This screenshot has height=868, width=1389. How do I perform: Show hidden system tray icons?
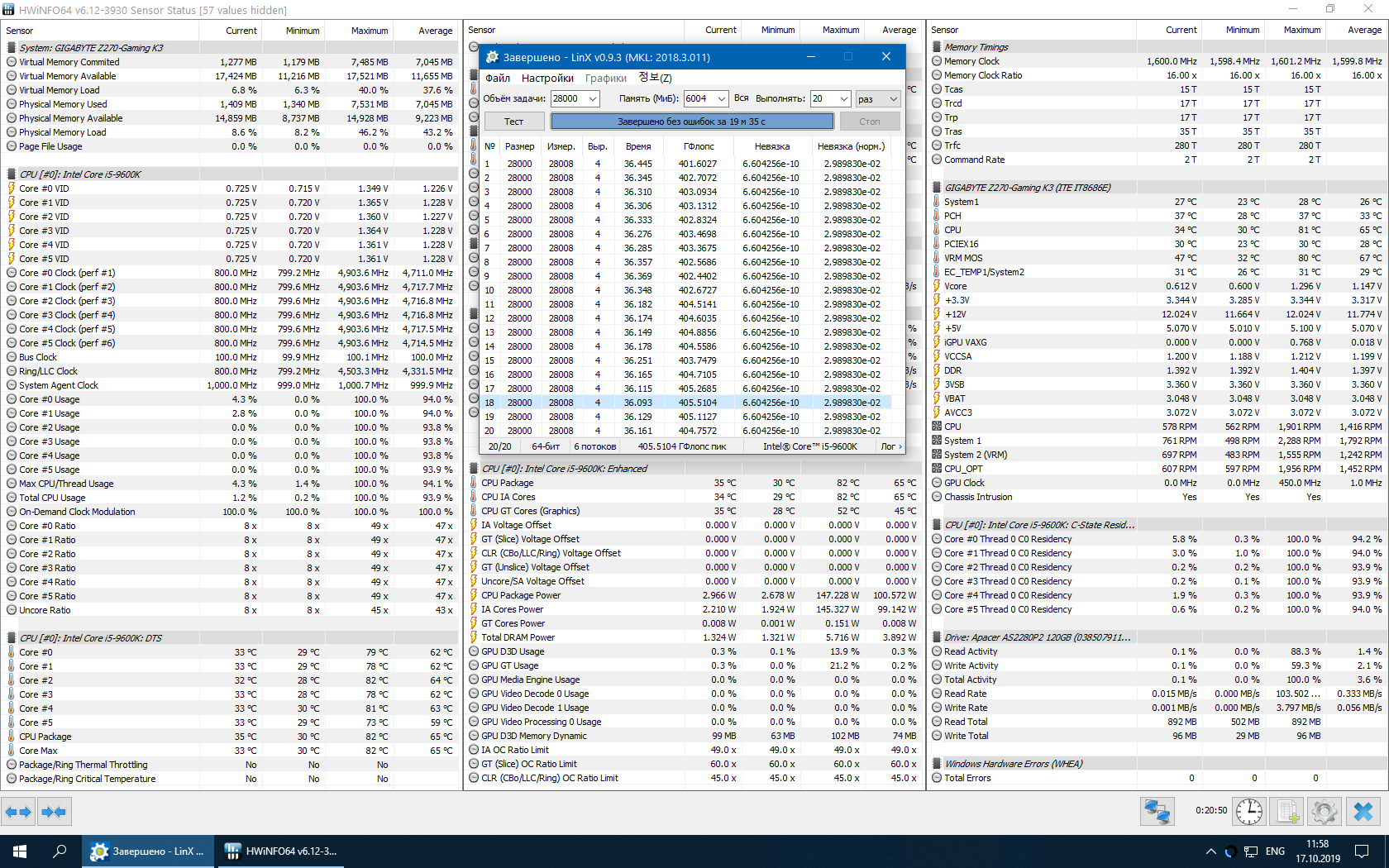pos(1211,851)
